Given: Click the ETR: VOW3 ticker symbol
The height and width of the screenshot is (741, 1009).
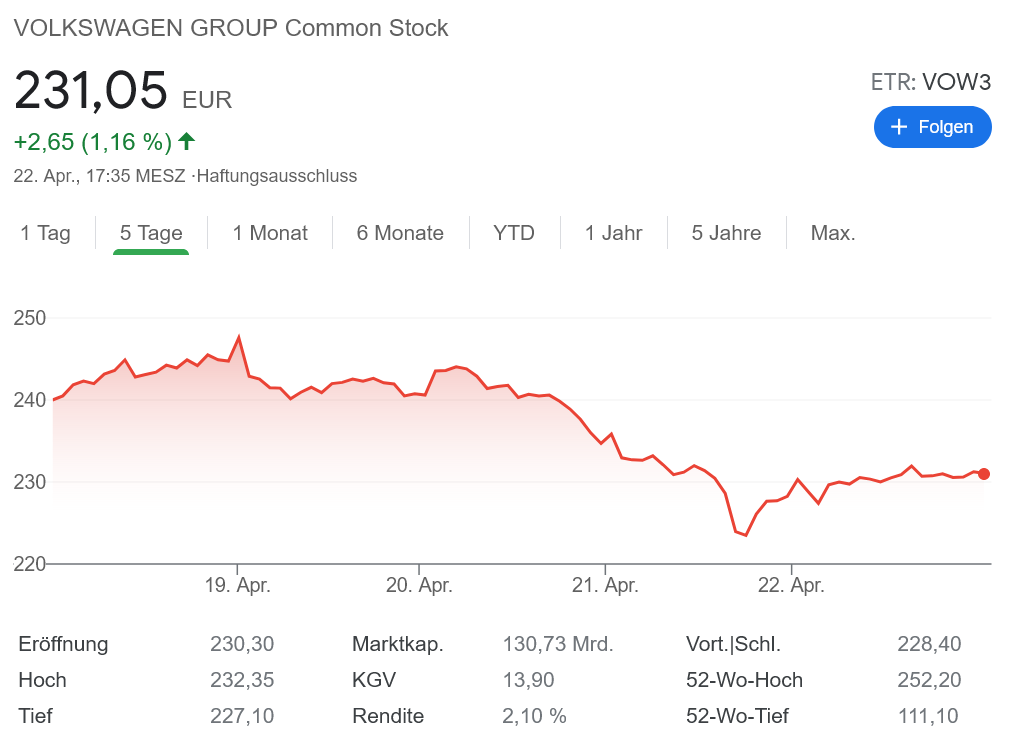Looking at the screenshot, I should pyautogui.click(x=931, y=82).
